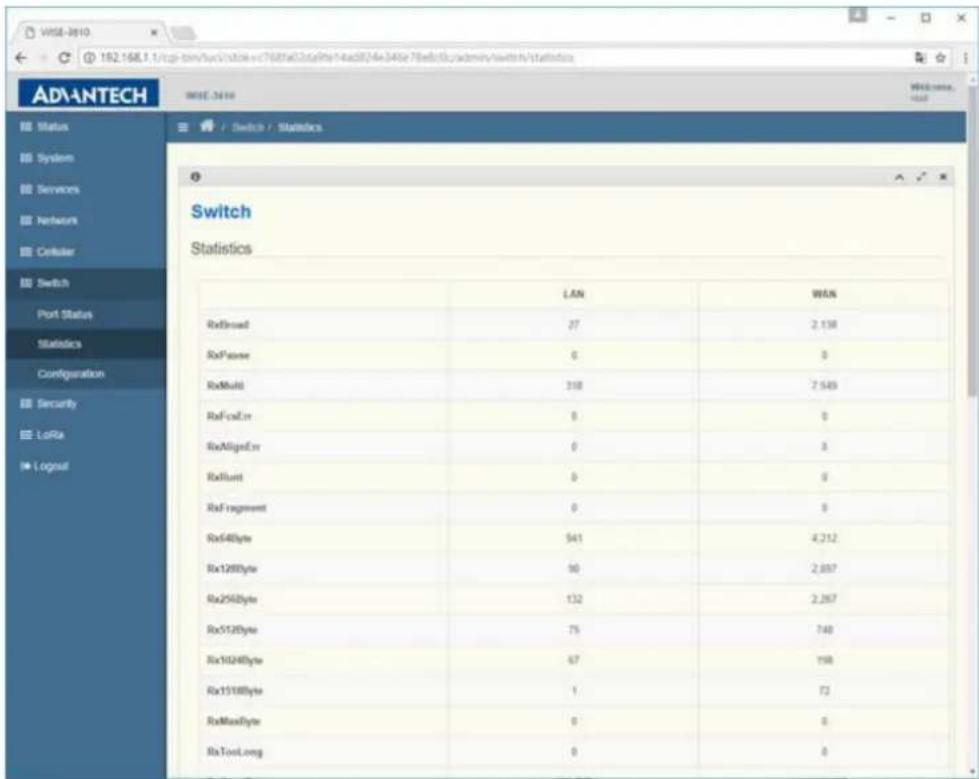
Task: Click the Chrome profile icon
Action: [x=858, y=15]
